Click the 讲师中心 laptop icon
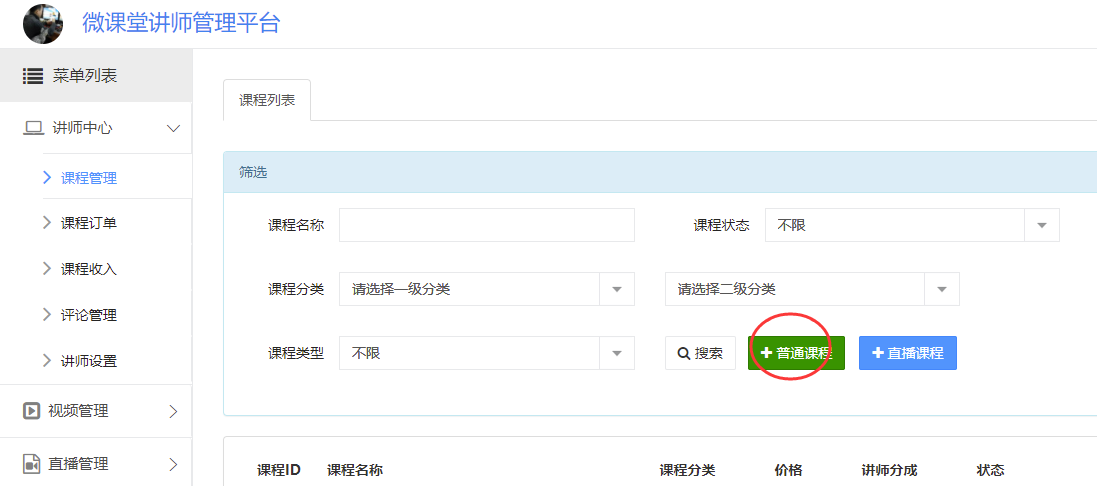Viewport: 1097px width, 486px height. click(34, 129)
